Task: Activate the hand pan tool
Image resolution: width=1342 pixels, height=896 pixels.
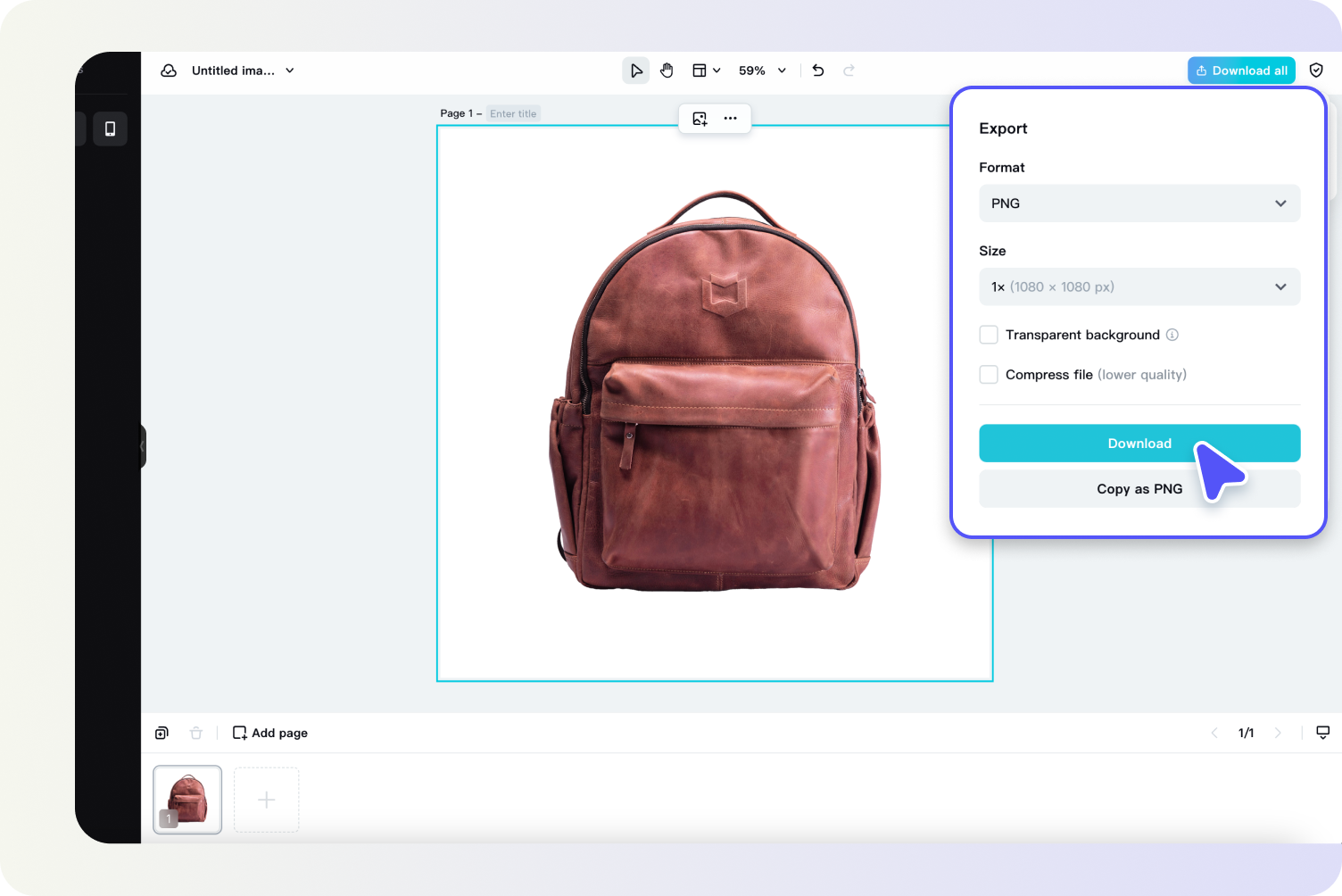Action: 667,70
